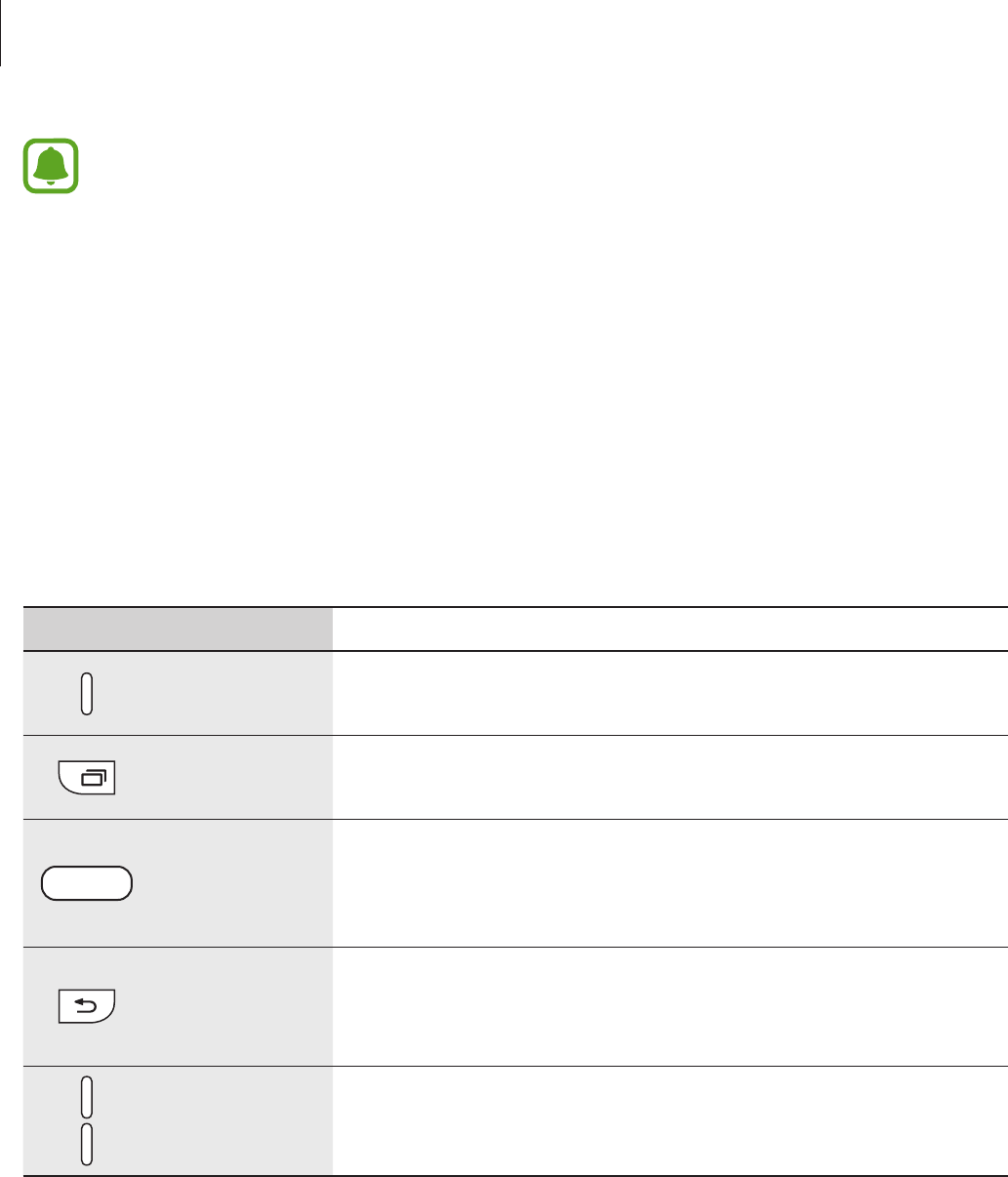Click the rounded Home key icon
Screen dimensions: 1008x1177
[87, 883]
